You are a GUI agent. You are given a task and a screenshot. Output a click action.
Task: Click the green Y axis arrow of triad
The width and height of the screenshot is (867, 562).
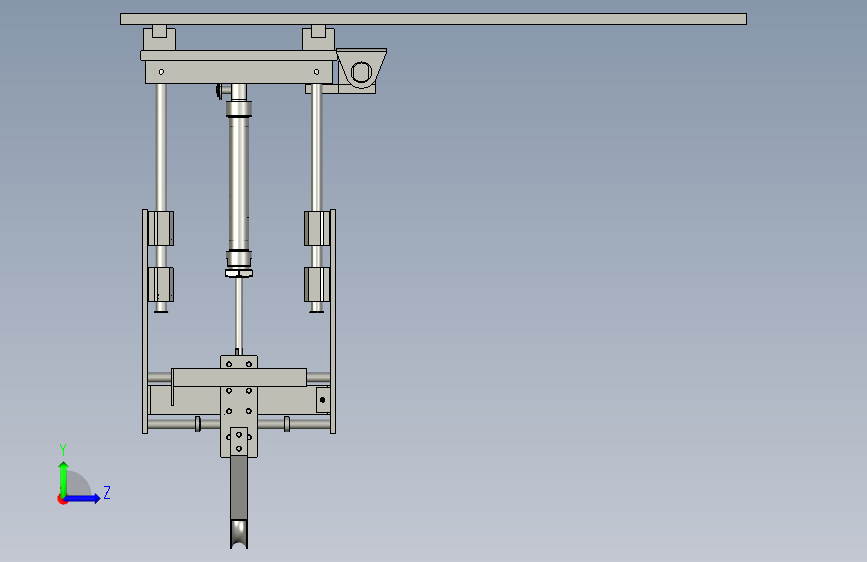[64, 478]
